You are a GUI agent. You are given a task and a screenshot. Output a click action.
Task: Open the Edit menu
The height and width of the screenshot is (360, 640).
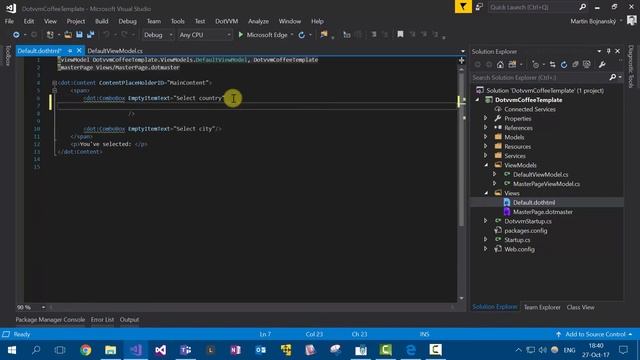coord(29,21)
